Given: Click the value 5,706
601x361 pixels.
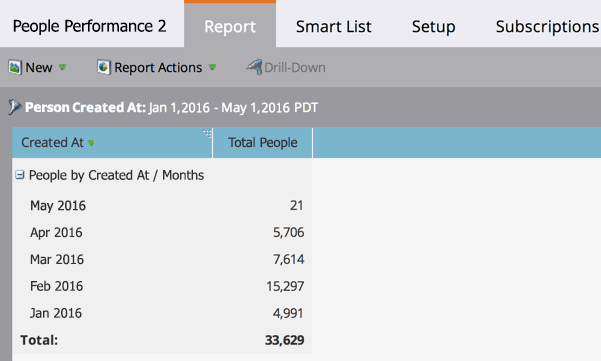Looking at the screenshot, I should [x=289, y=233].
